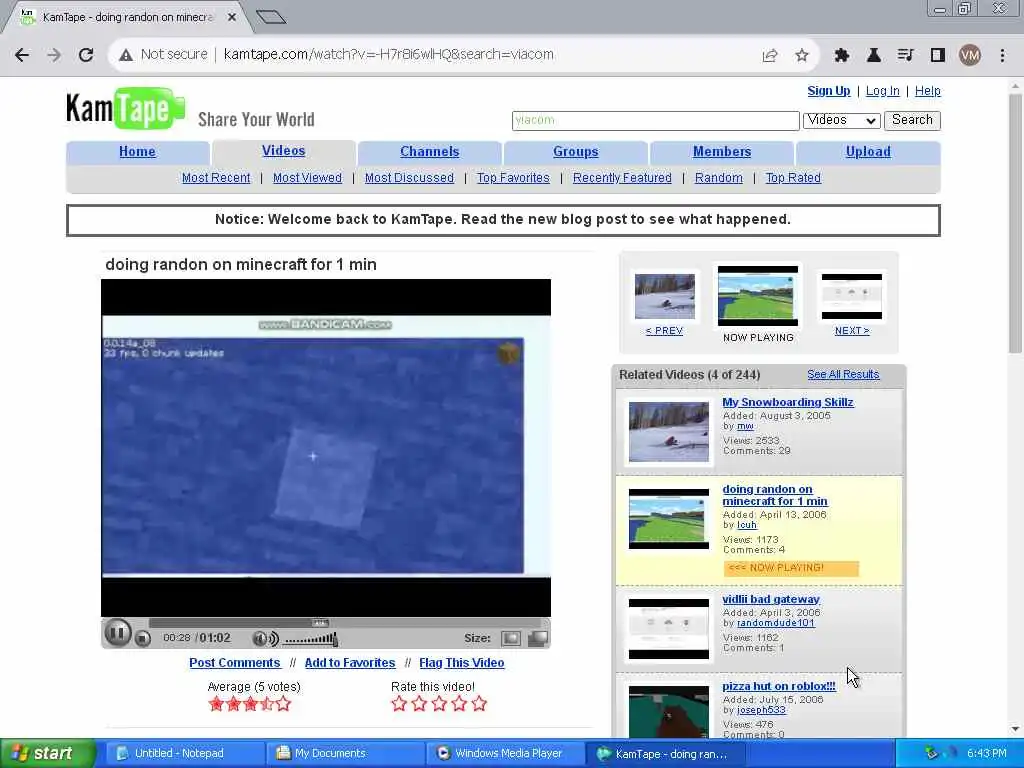Open the Most Viewed videos link
Viewport: 1024px width, 768px height.
tap(307, 178)
